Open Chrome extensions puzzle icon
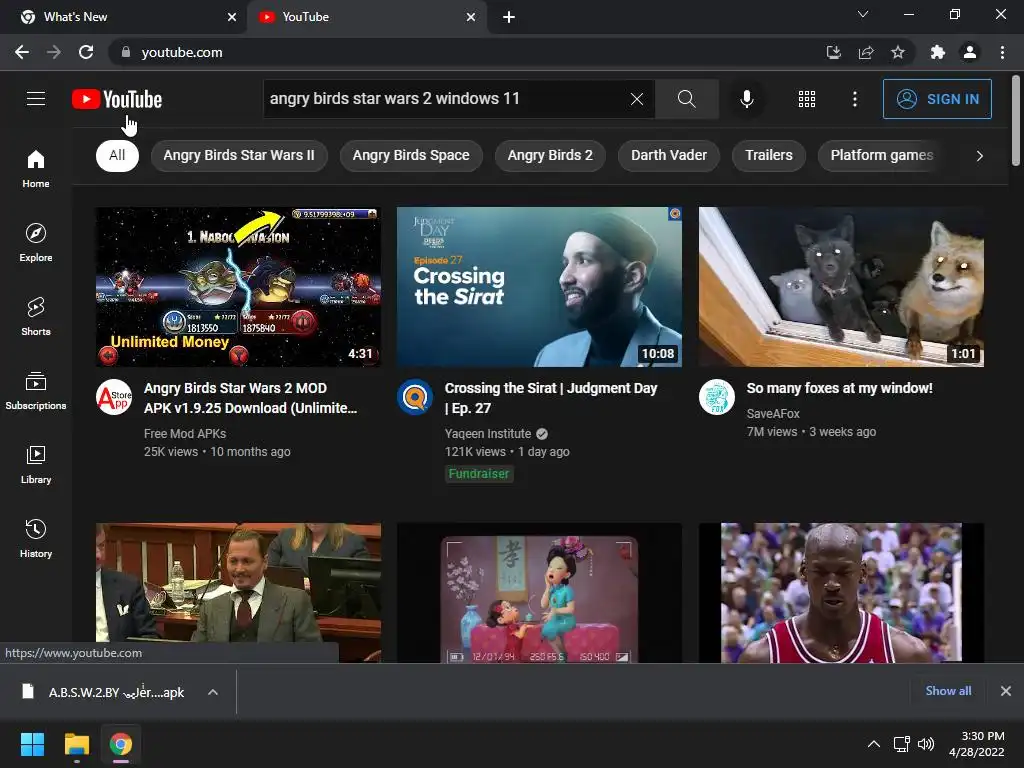Viewport: 1024px width, 768px height. (938, 52)
